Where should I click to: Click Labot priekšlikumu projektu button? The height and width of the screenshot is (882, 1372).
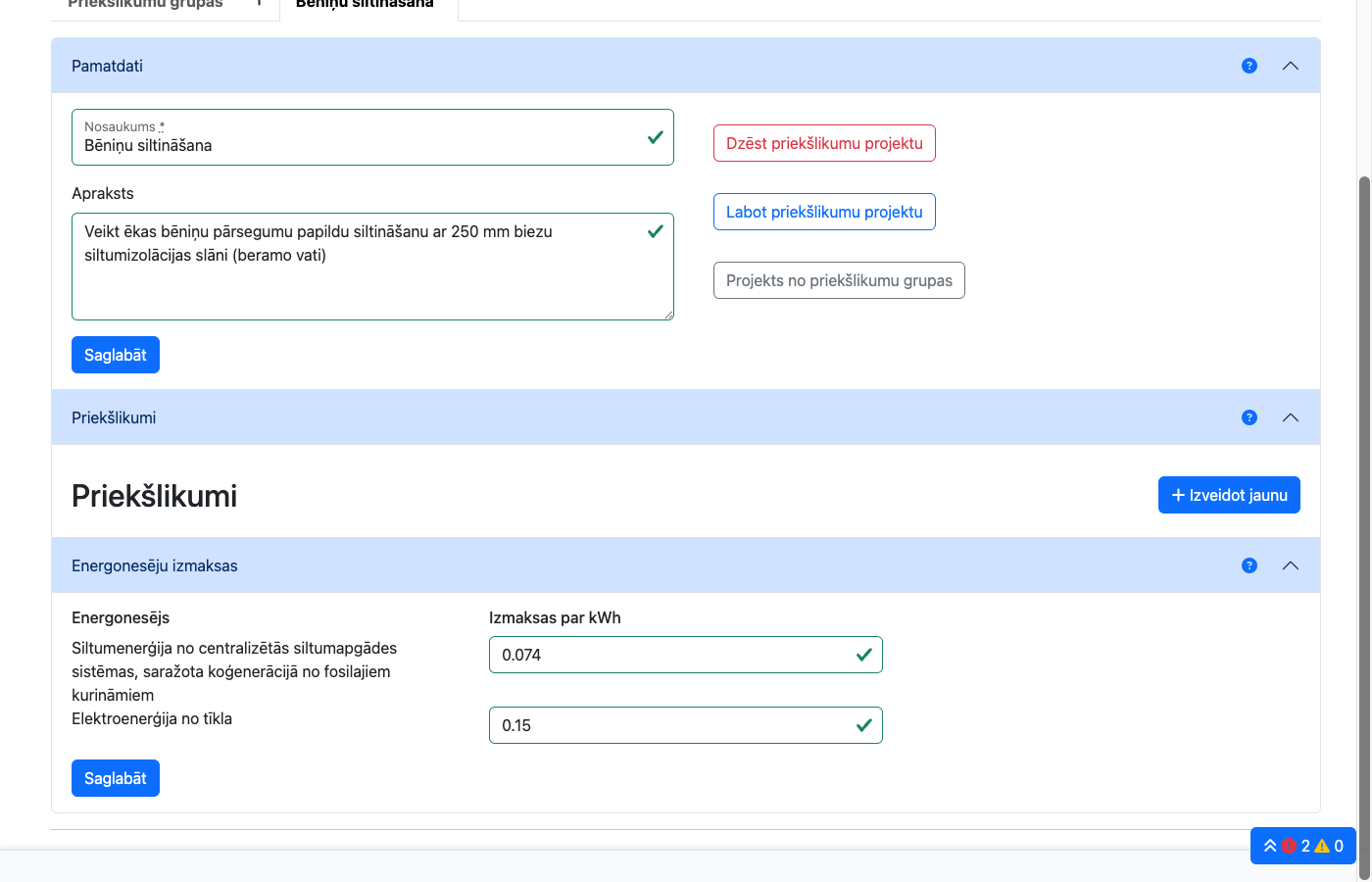824,212
